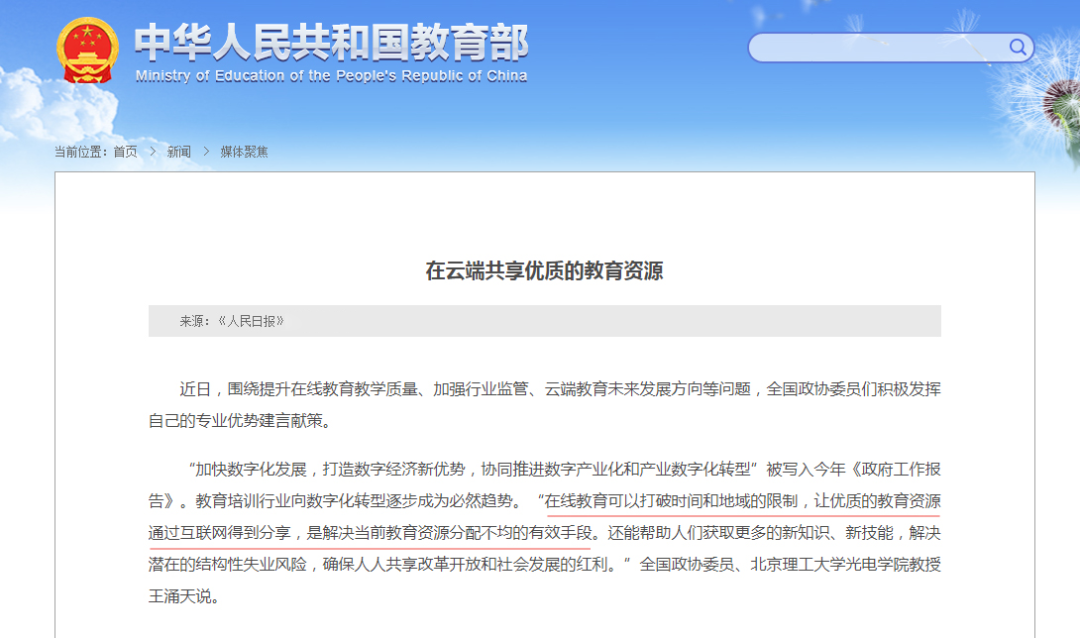Screen dimensions: 1080x638
Task: Click the second breadcrumb chevron after 新闻
Action: coord(205,151)
